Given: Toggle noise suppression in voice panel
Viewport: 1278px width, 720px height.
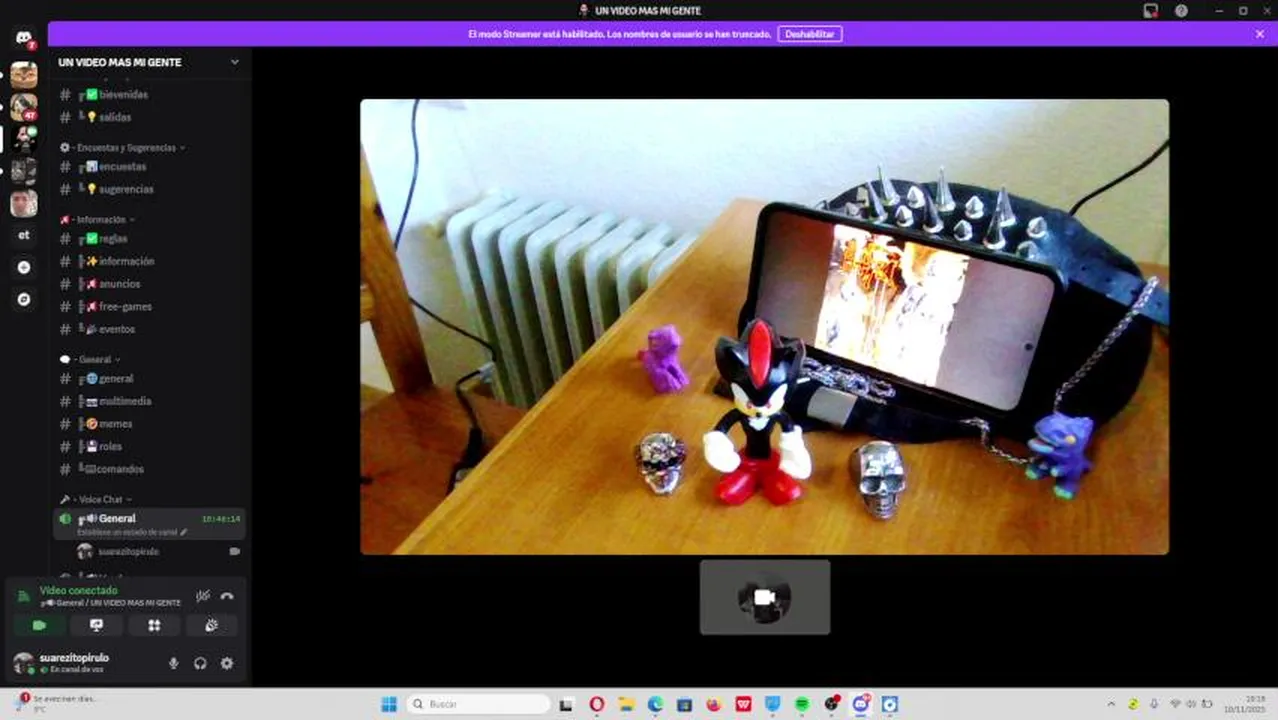Looking at the screenshot, I should coord(203,596).
